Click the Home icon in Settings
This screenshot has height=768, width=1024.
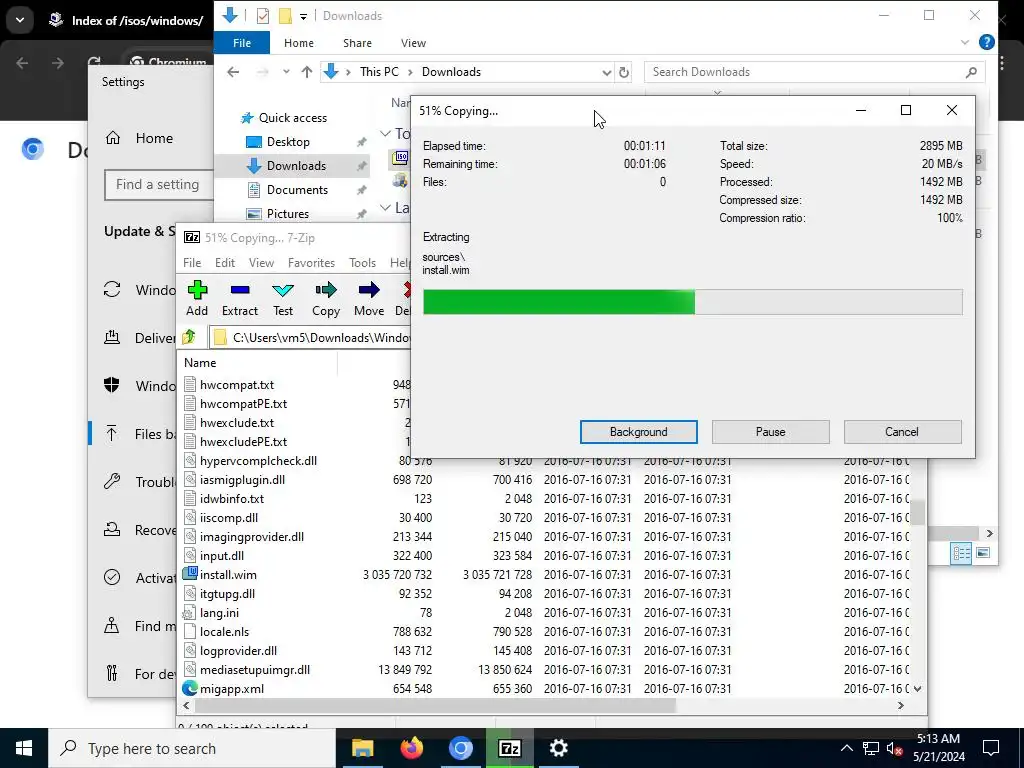113,138
